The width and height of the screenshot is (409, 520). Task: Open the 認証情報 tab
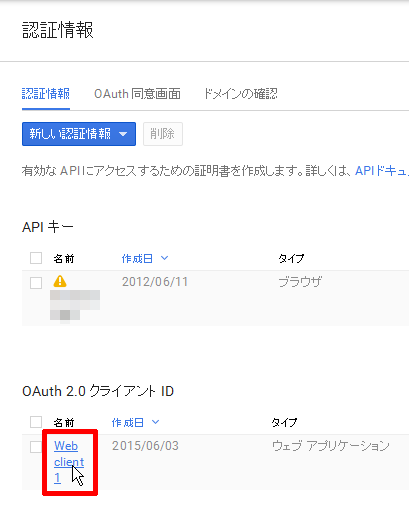pos(46,94)
